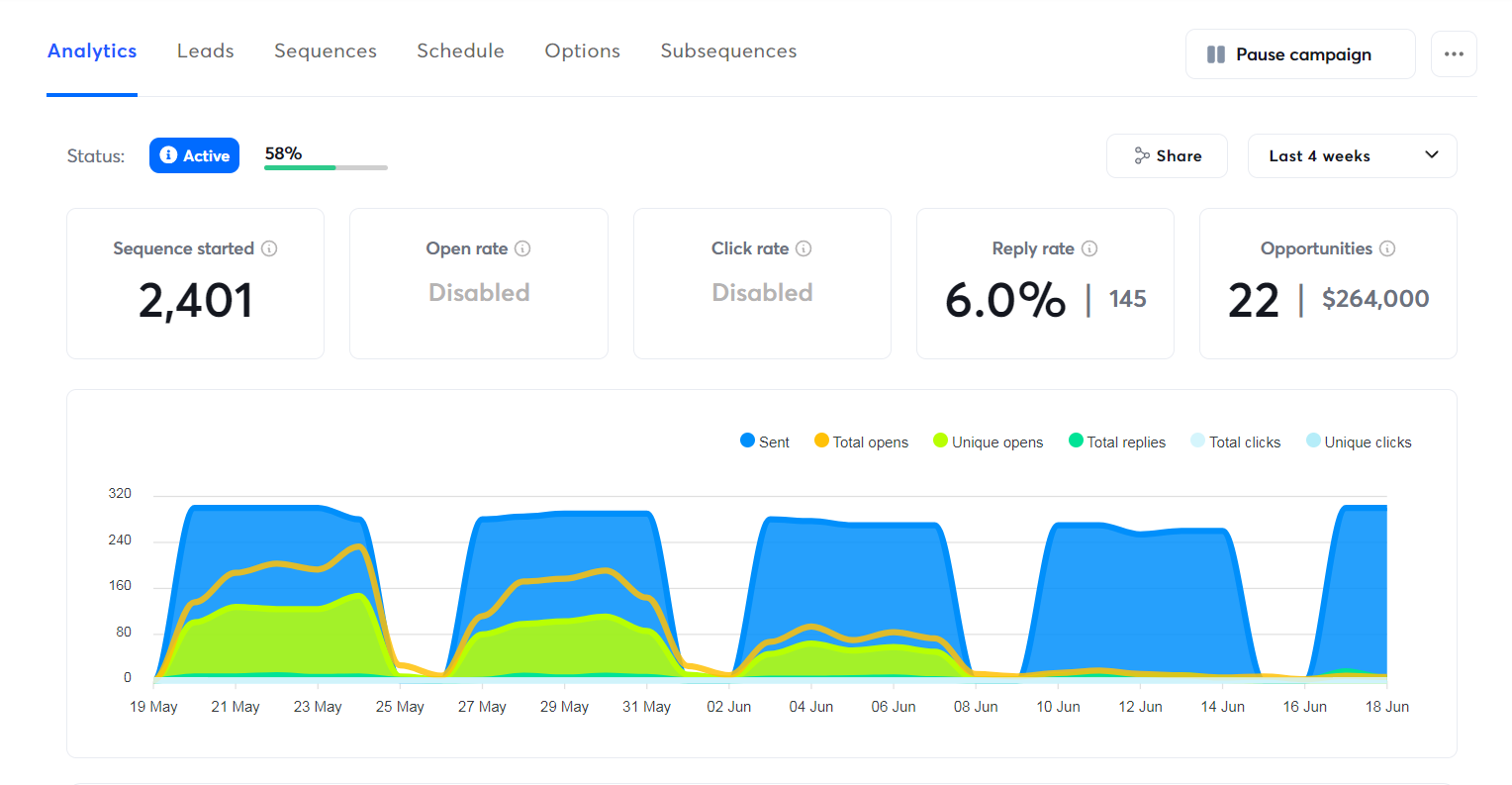Click the info icon next to Opportunities
This screenshot has height=785, width=1512.
(1388, 248)
